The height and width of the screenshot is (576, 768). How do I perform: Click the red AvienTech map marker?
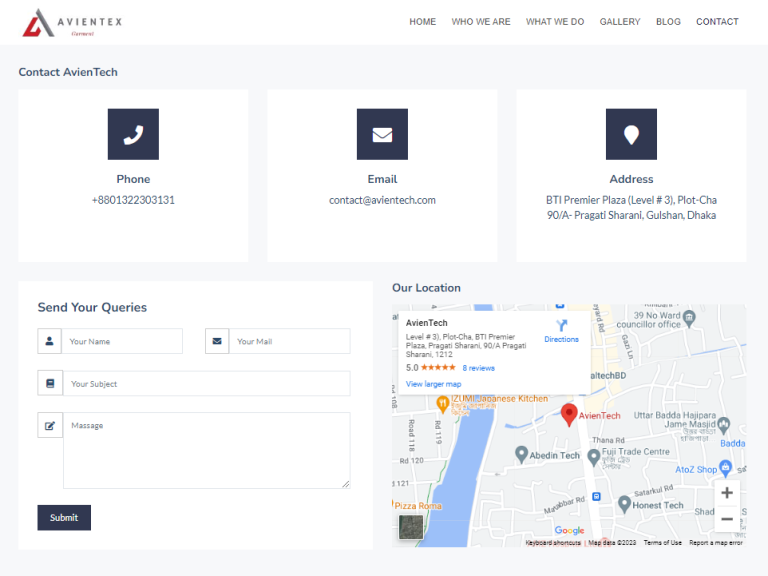coord(568,414)
